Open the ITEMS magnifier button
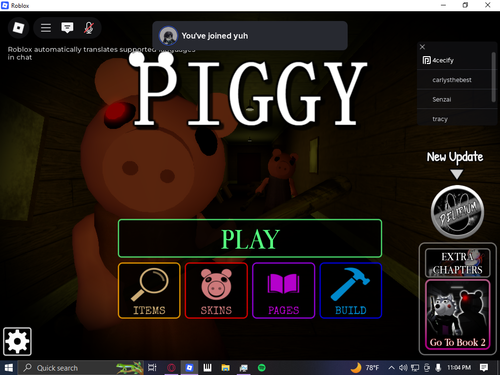500x375 pixels. 149,290
